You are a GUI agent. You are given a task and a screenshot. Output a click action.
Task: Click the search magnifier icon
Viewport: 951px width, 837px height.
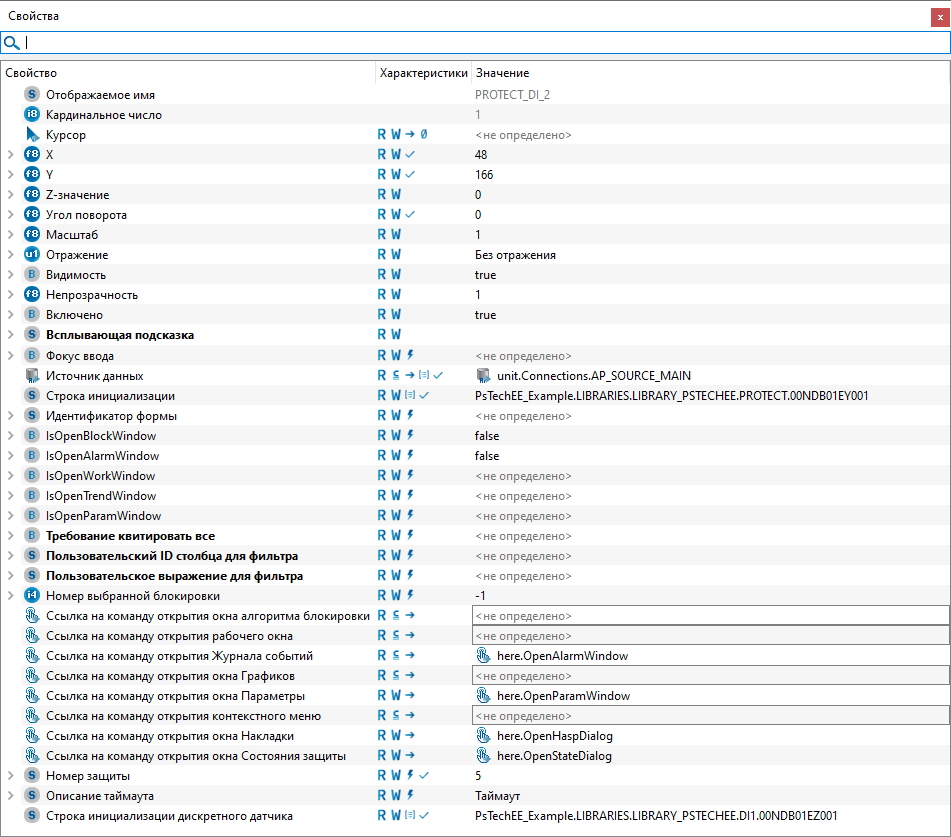click(12, 43)
